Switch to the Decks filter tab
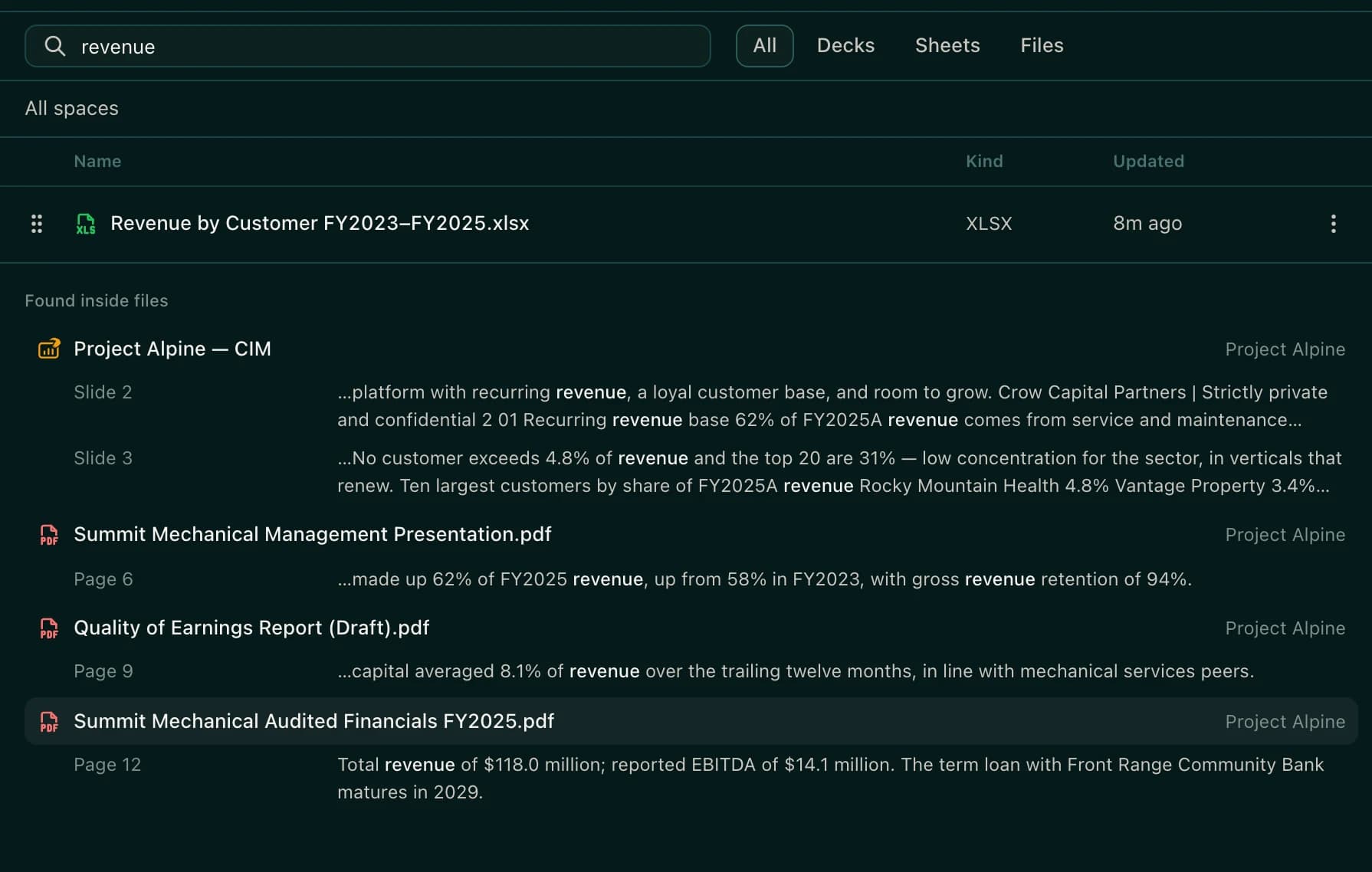 coord(845,46)
